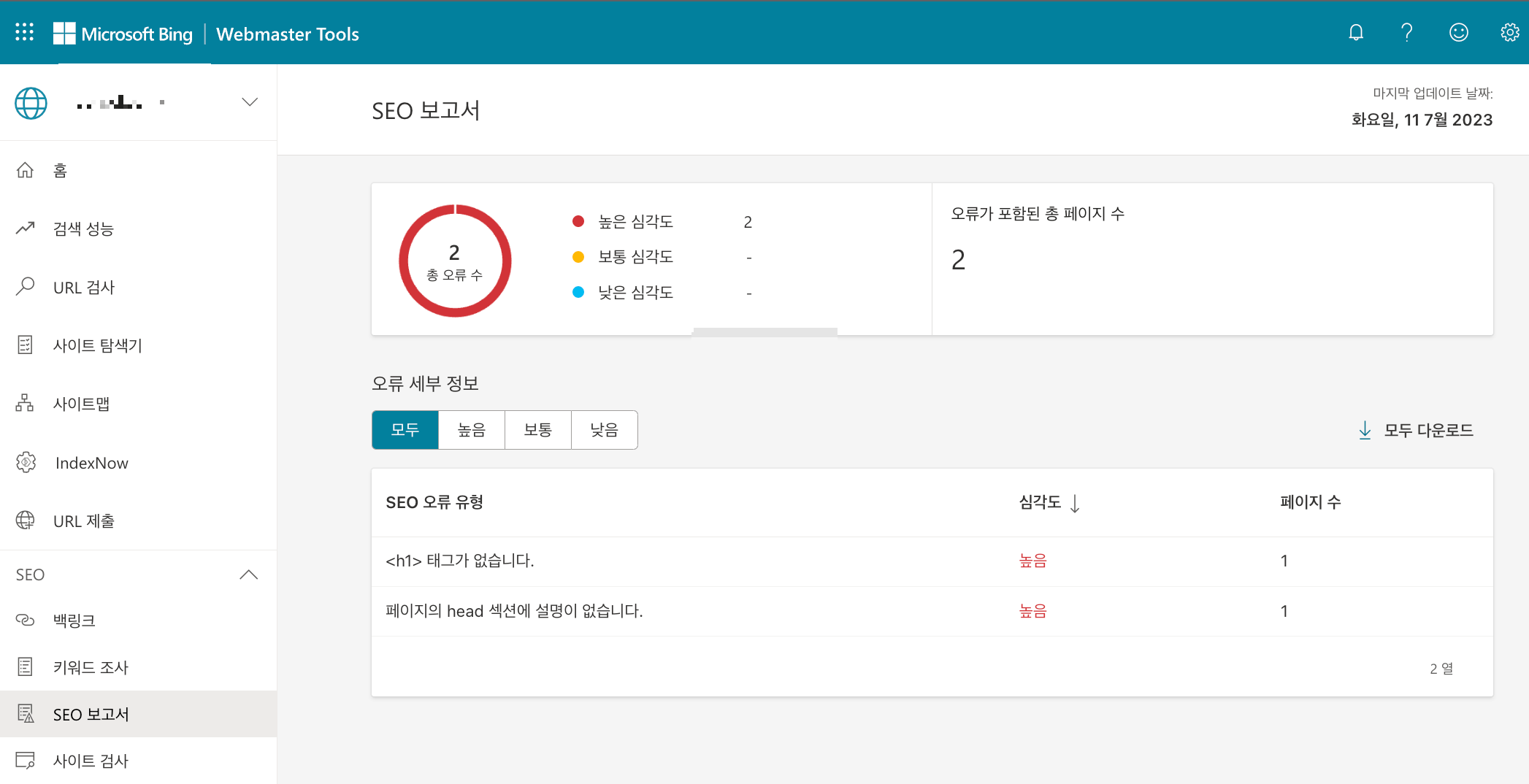Click 높음 severity in h1 row
1529x784 pixels.
(x=1033, y=561)
